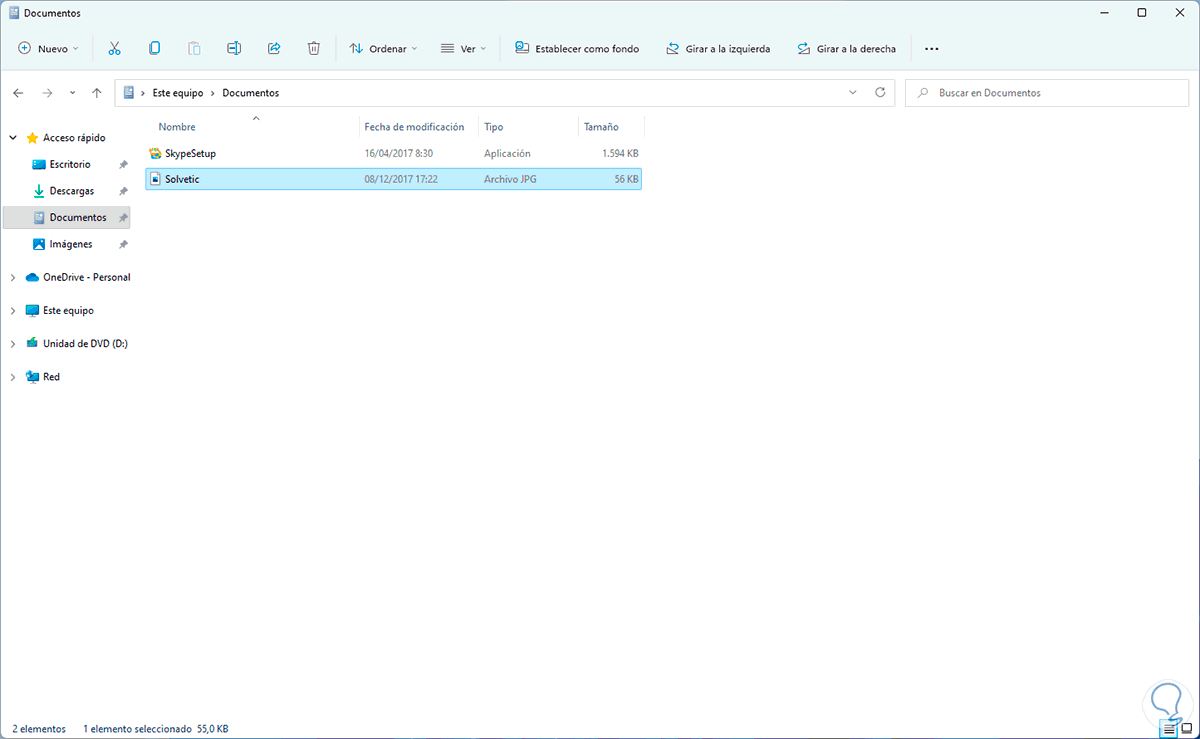Click the pin icon next to Escritorio
Image resolution: width=1200 pixels, height=739 pixels.
coord(123,164)
